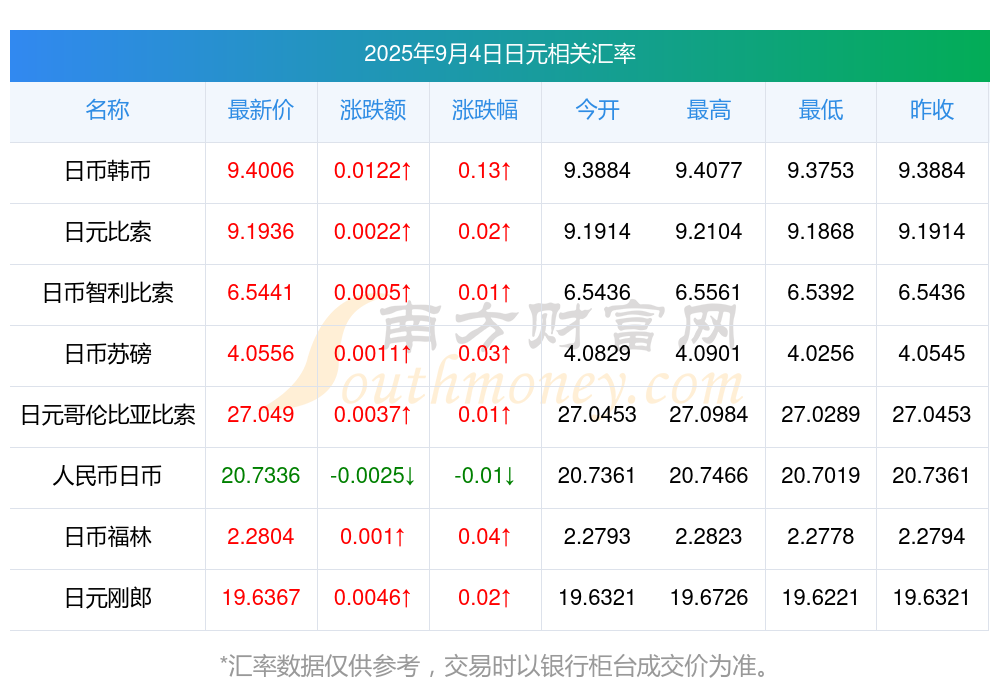Click the 最低 column header
Screen dimensions: 1000x698
[x=820, y=111]
